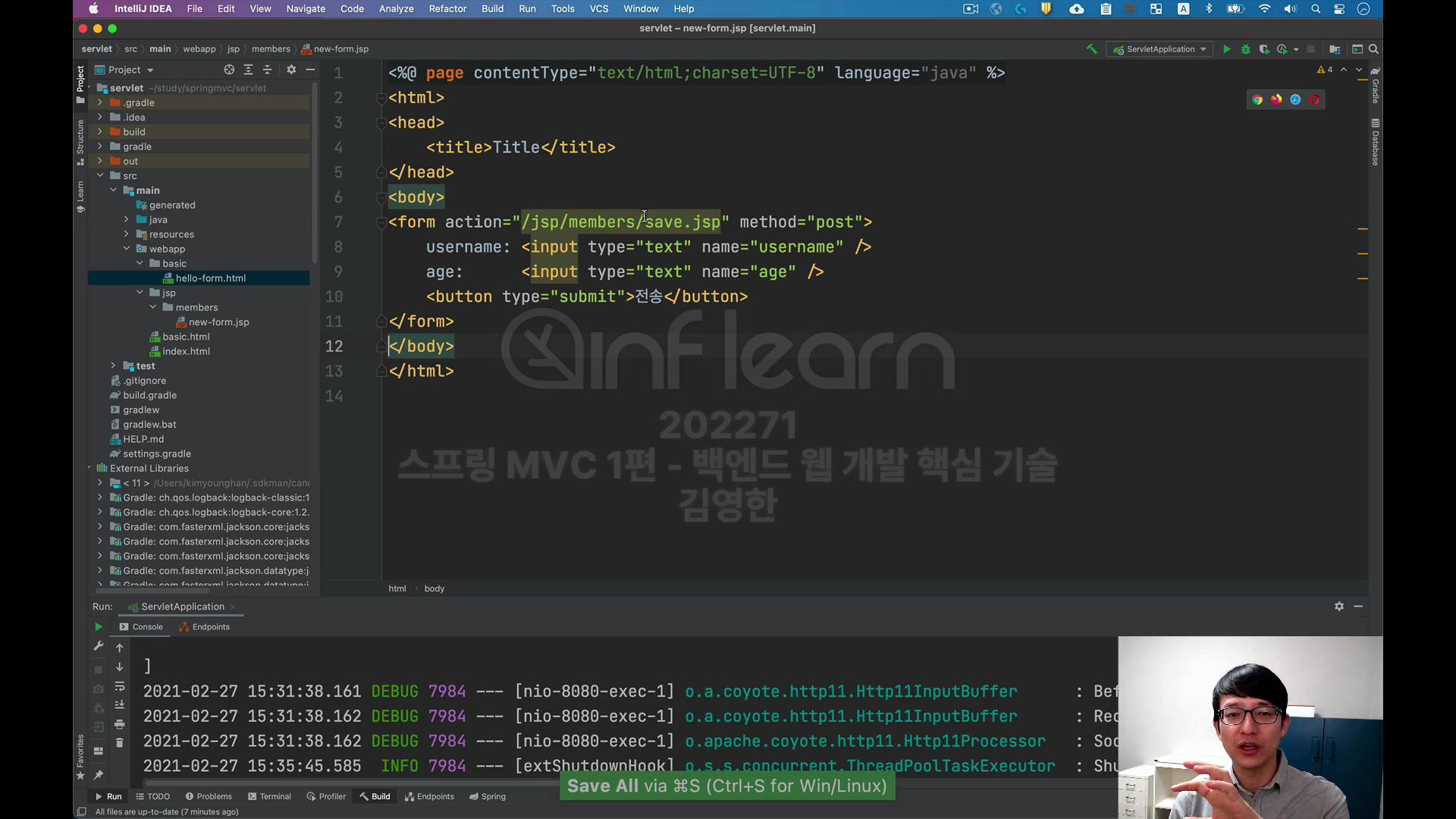
Task: Open run settings wrench icon
Action: (98, 647)
